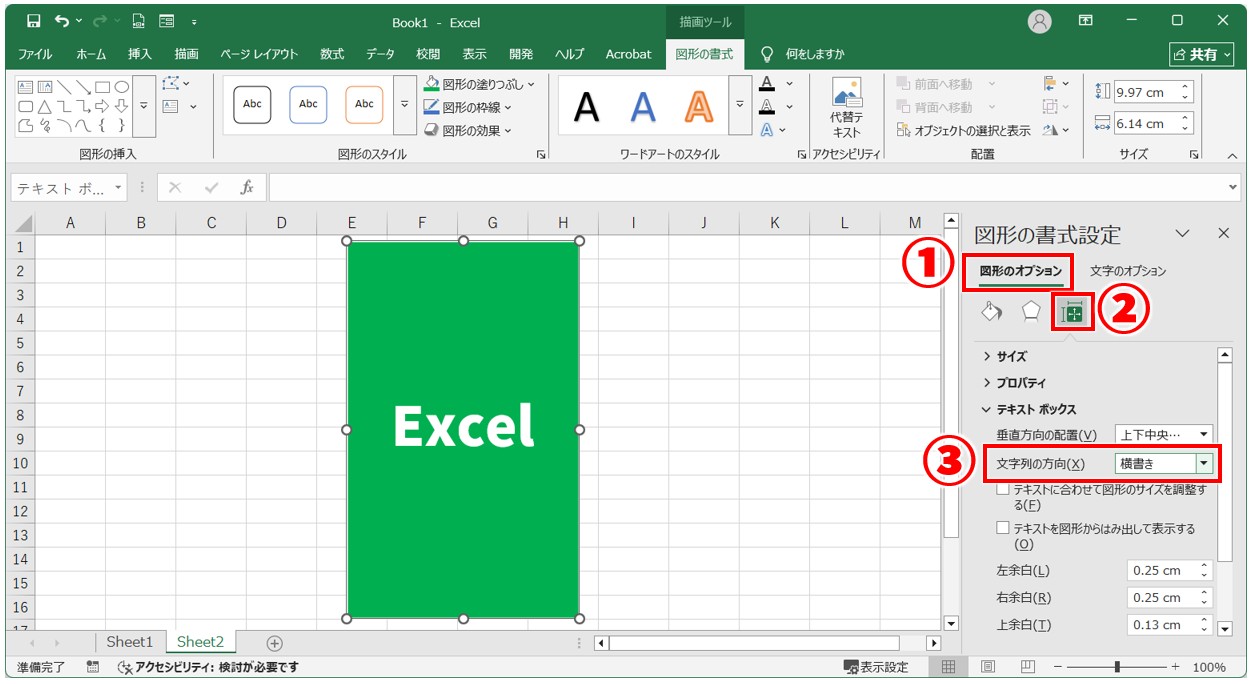Insert a text box shape
This screenshot has height=684, width=1252.
26,87
